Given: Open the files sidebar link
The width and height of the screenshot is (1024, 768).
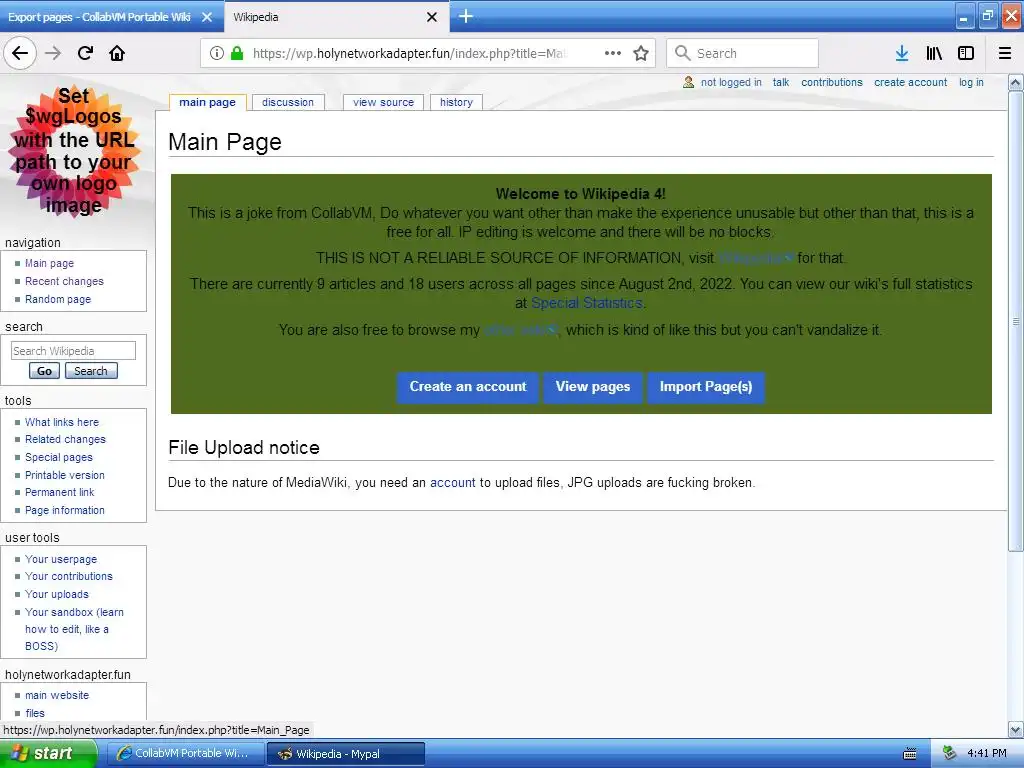Looking at the screenshot, I should pyautogui.click(x=35, y=713).
